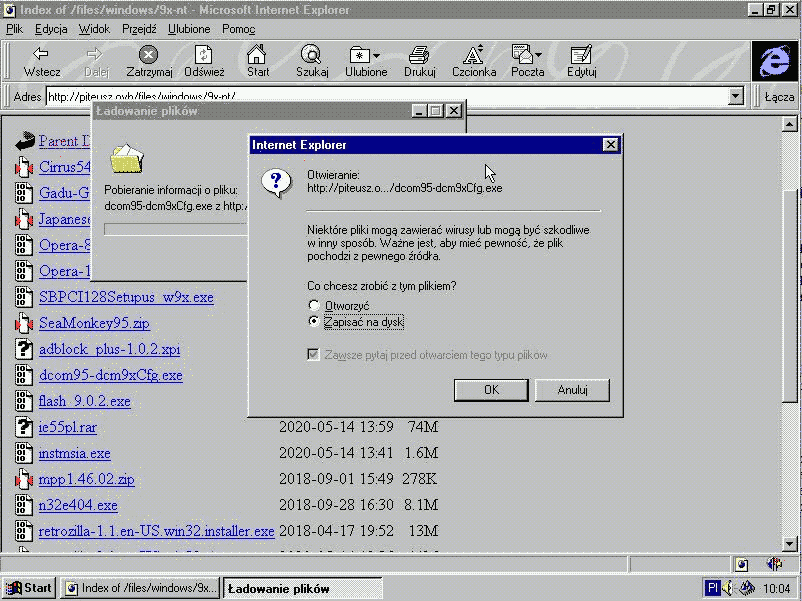The image size is (802, 601).
Task: Confirm the download with OK button
Action: pos(491,390)
